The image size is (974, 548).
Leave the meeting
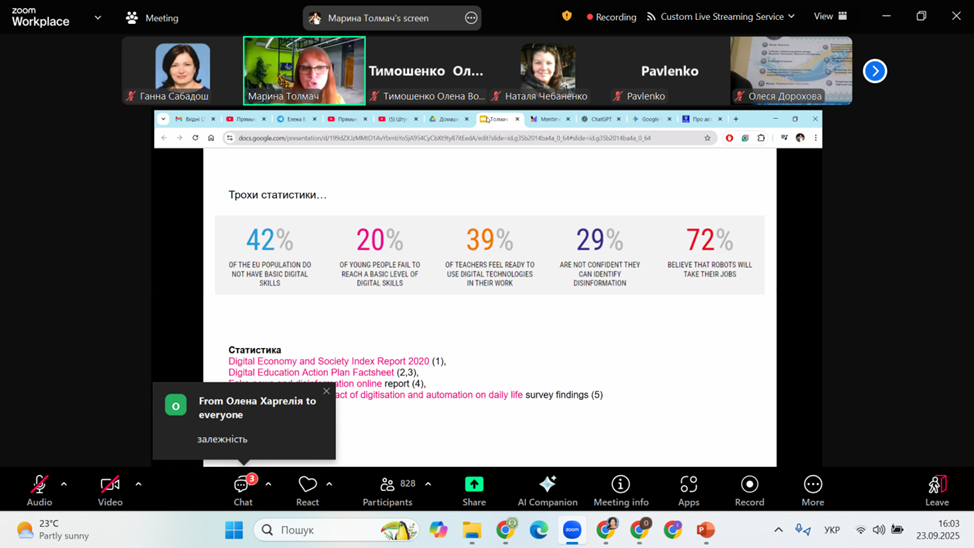[x=936, y=489]
